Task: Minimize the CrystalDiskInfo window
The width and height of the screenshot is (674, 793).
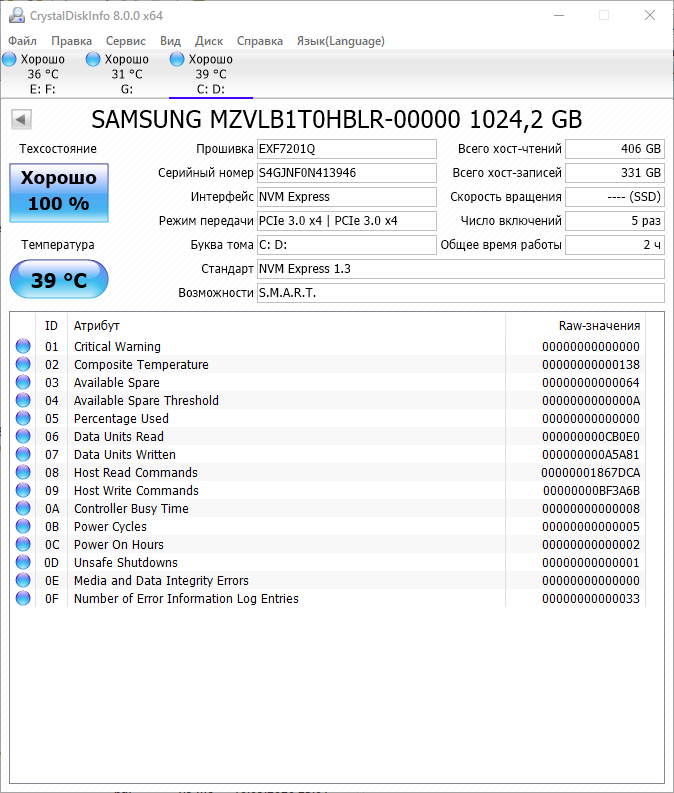Action: [559, 15]
